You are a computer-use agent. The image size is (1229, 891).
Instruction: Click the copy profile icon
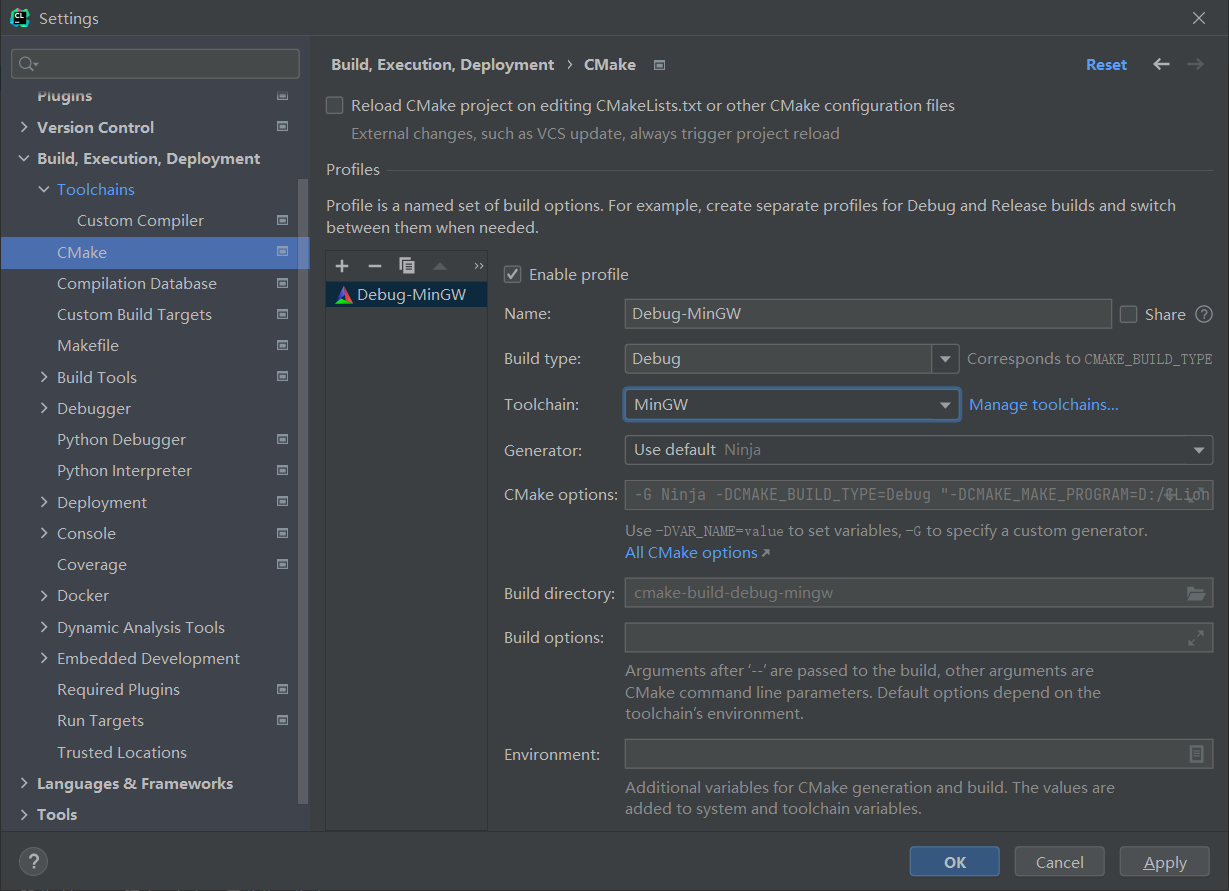point(407,266)
